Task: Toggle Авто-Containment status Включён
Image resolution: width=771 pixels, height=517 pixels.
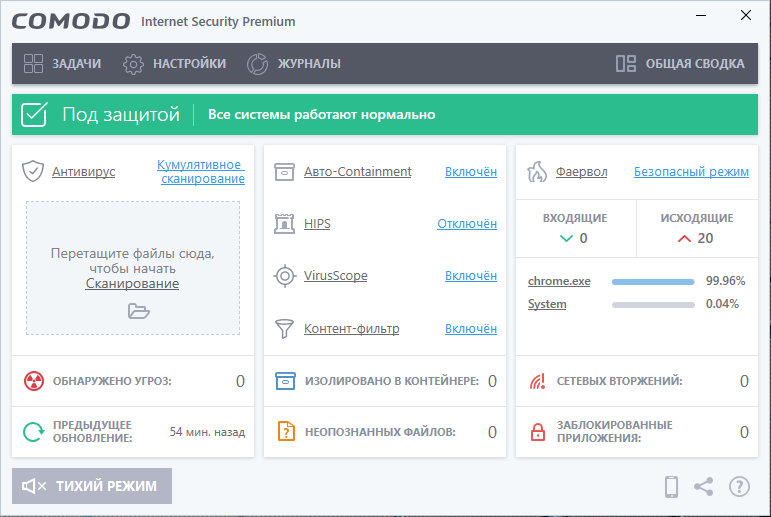Action: pyautogui.click(x=471, y=172)
